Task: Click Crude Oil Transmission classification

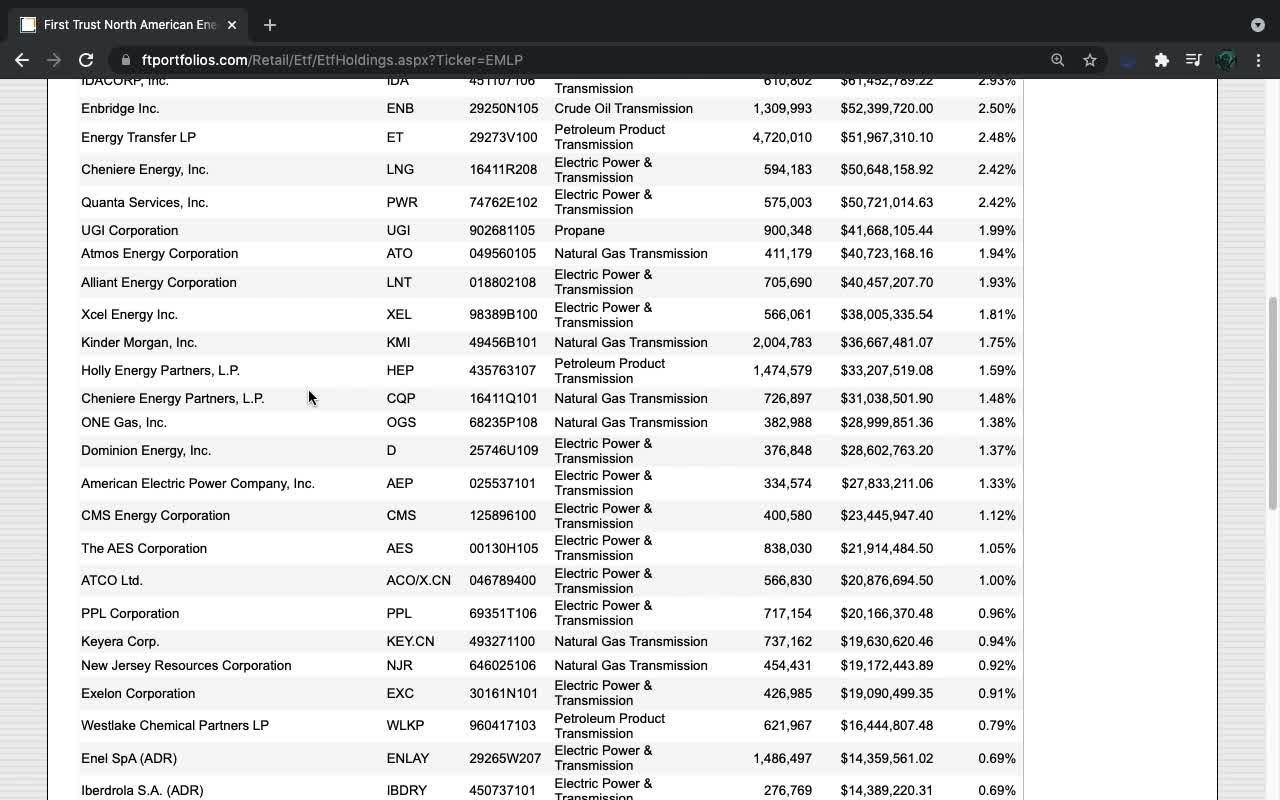Action: 623,108
